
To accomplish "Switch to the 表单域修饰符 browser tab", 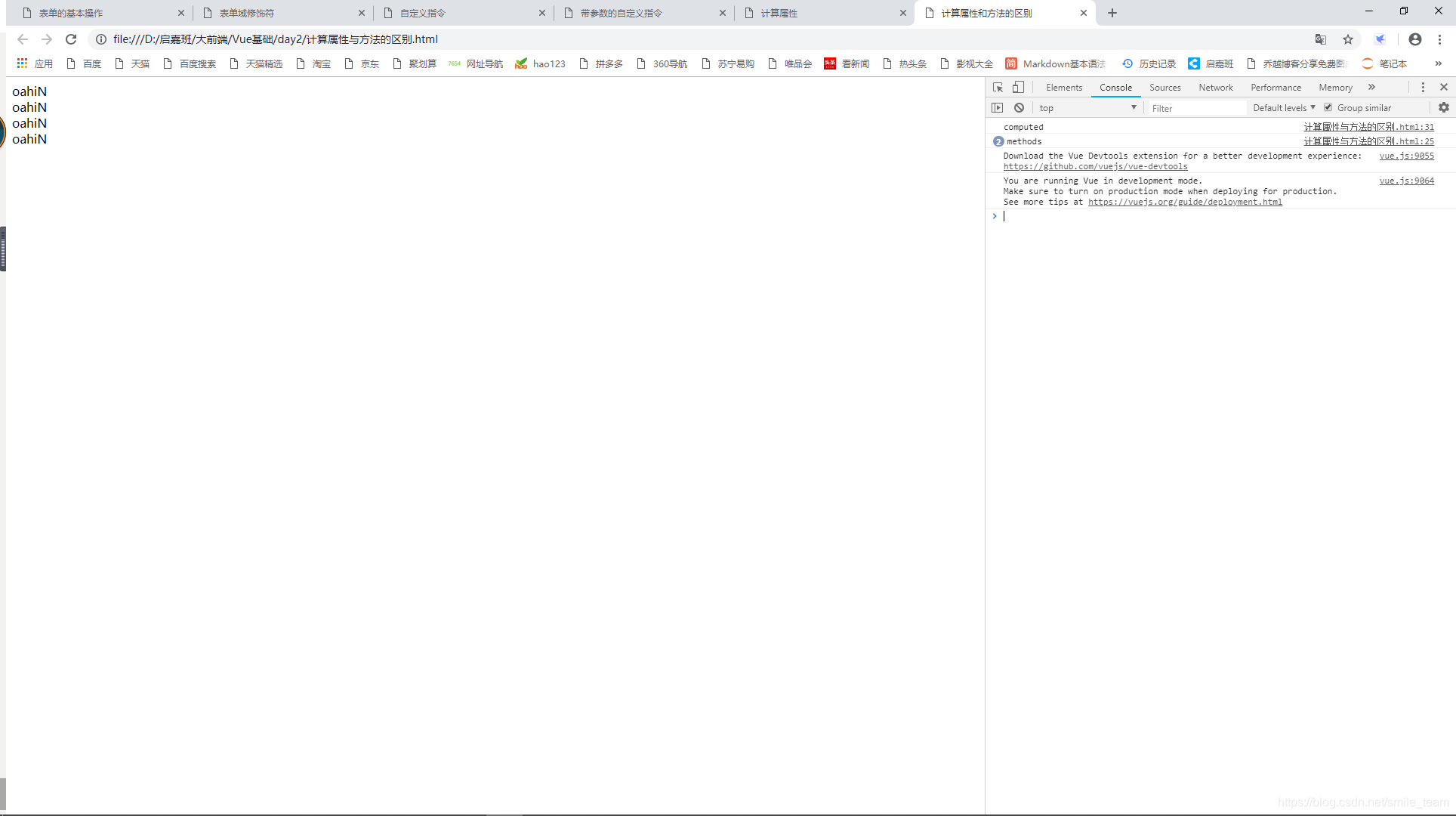I will [283, 13].
